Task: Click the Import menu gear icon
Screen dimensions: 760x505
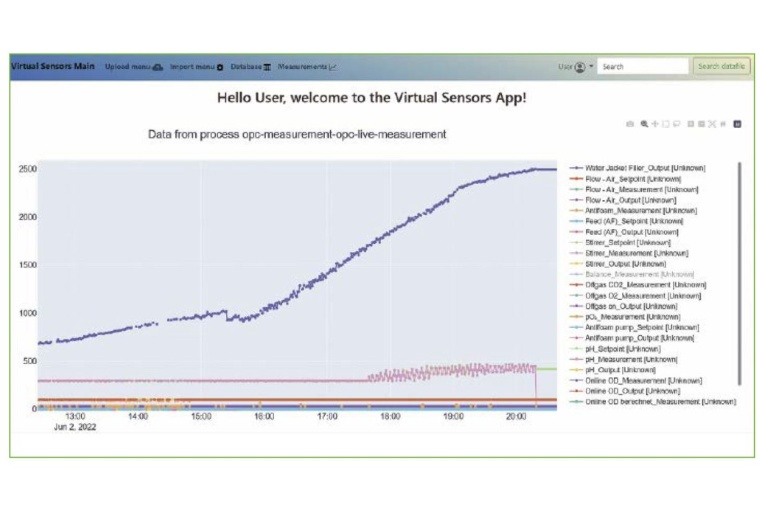Action: pyautogui.click(x=220, y=67)
